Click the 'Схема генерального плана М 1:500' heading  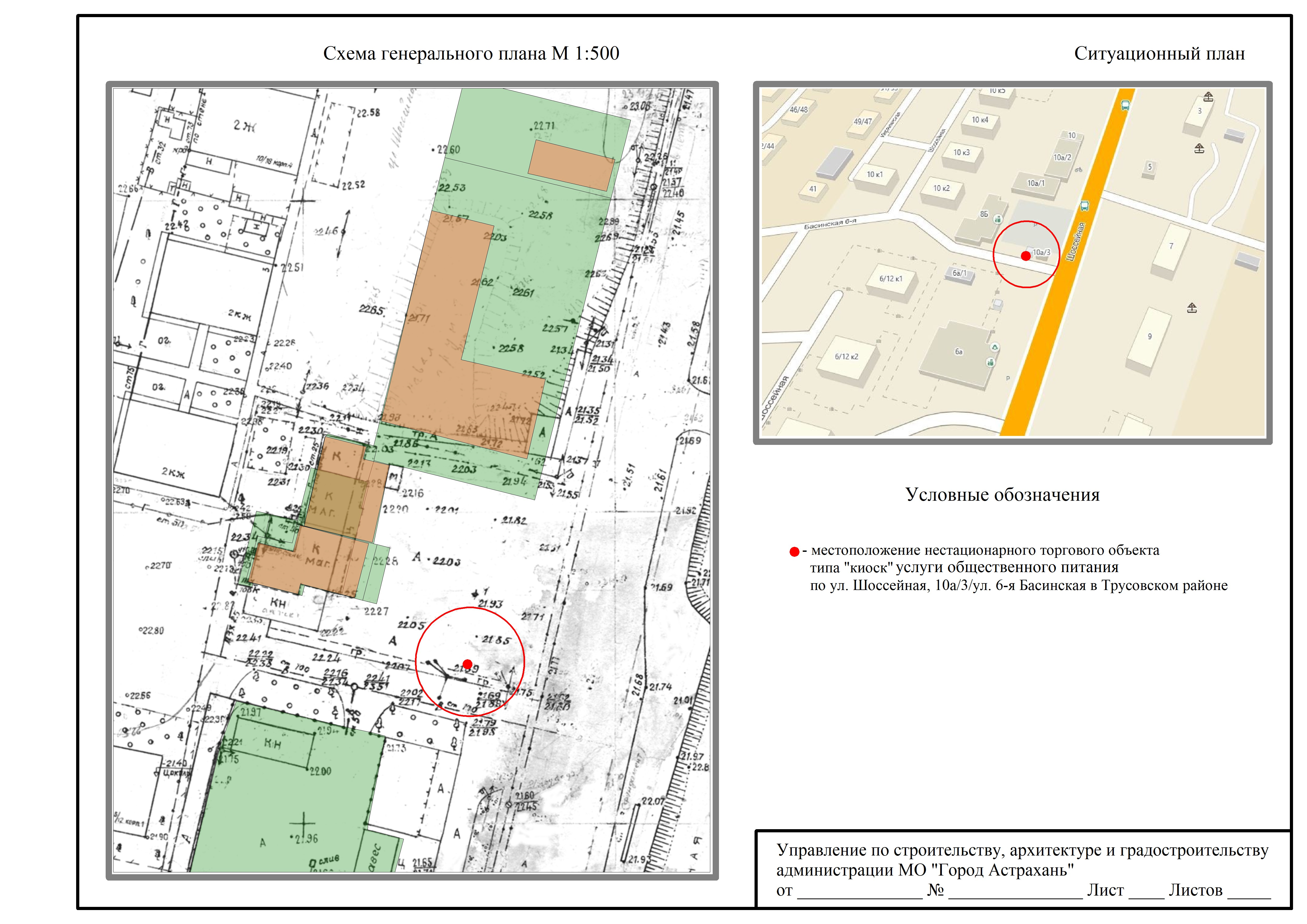(471, 53)
